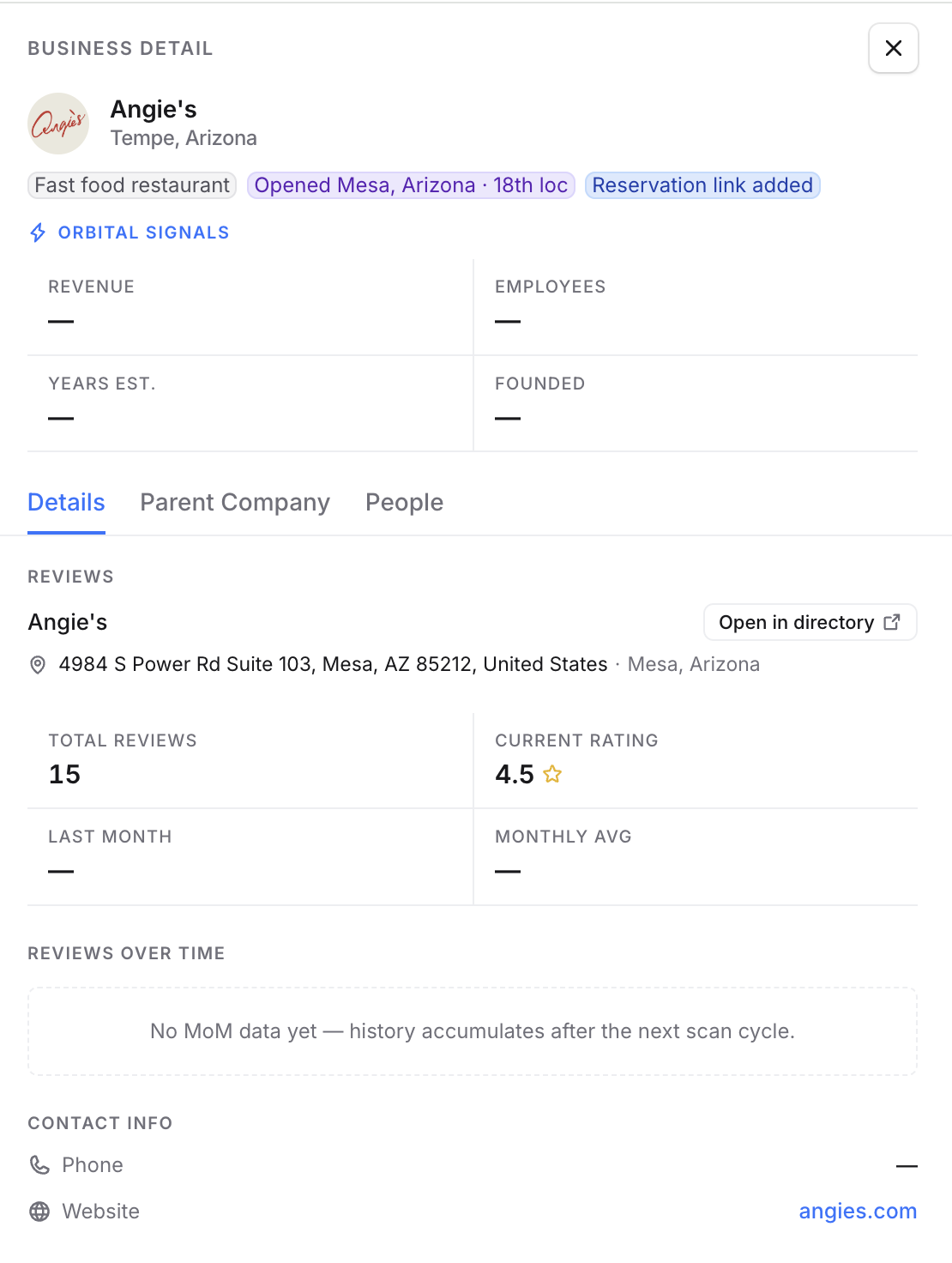Image resolution: width=952 pixels, height=1263 pixels.
Task: Click the Total Reviews count 15
Action: (x=64, y=774)
